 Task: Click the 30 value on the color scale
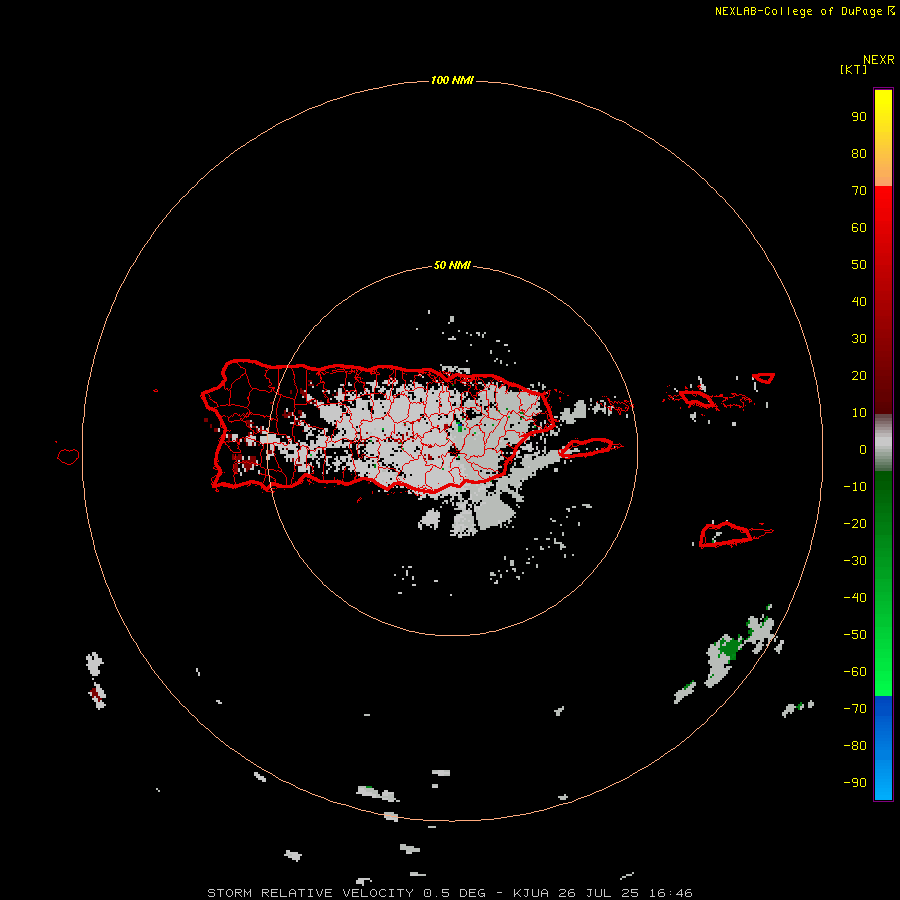pos(859,339)
